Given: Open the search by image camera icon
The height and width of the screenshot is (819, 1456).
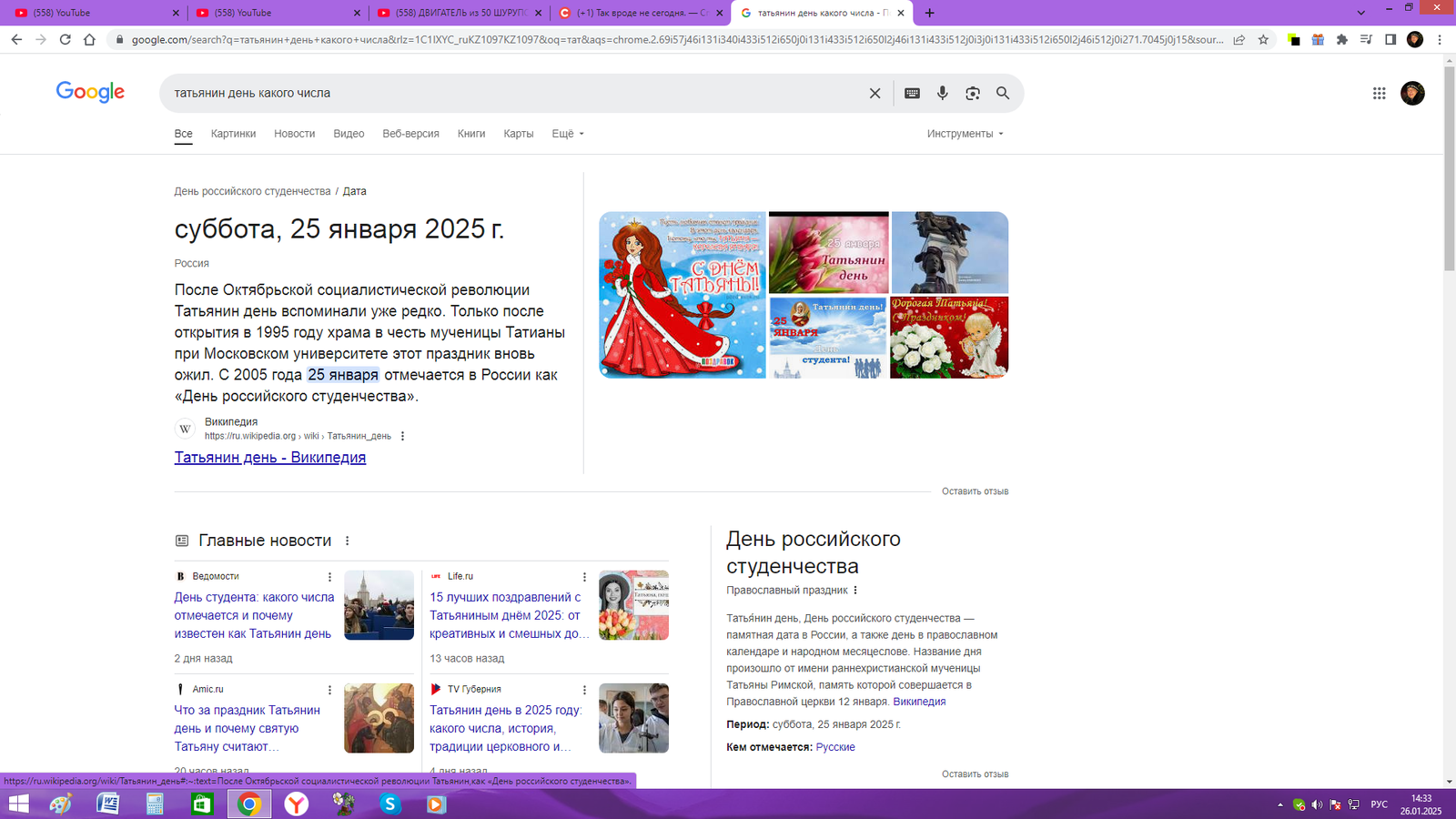Looking at the screenshot, I should tap(973, 93).
